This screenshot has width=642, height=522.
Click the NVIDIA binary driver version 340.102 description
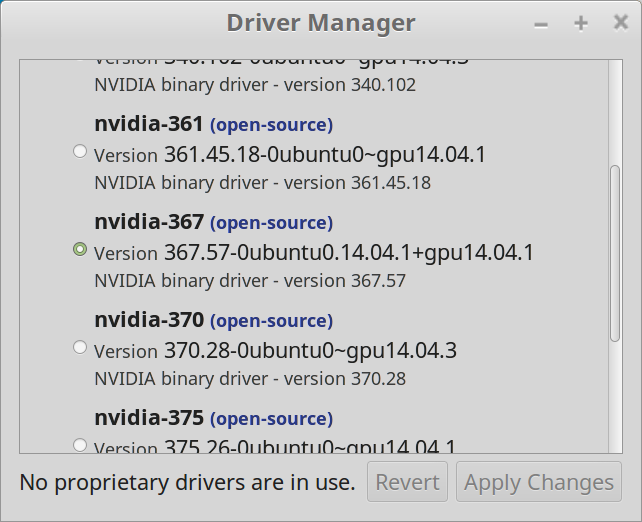pos(255,85)
